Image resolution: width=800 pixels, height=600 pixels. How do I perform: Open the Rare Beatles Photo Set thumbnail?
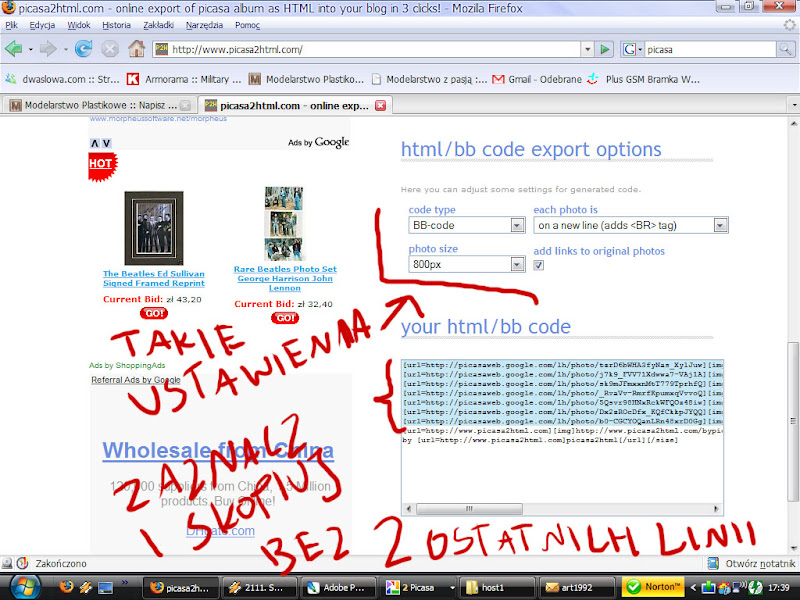coord(284,223)
